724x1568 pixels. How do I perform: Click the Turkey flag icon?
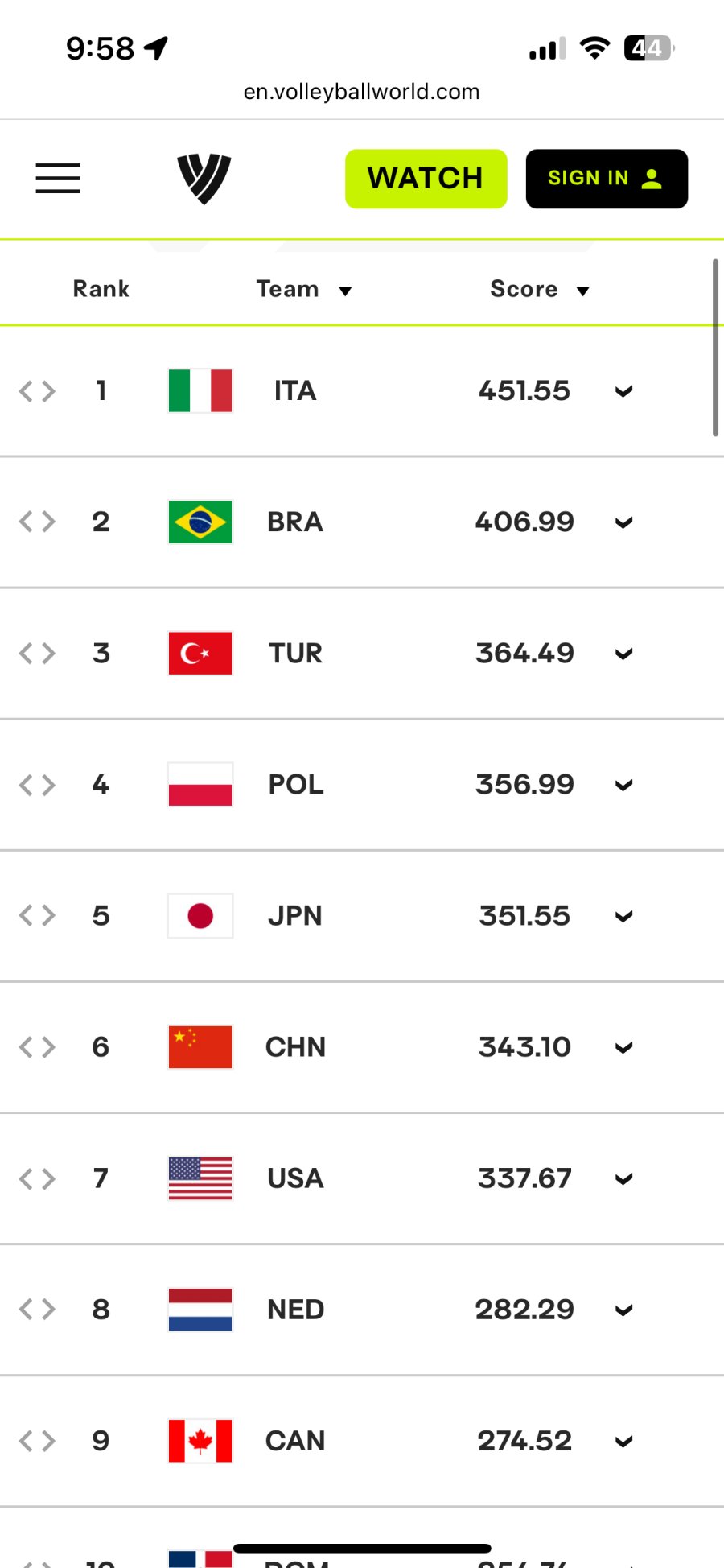pos(200,653)
